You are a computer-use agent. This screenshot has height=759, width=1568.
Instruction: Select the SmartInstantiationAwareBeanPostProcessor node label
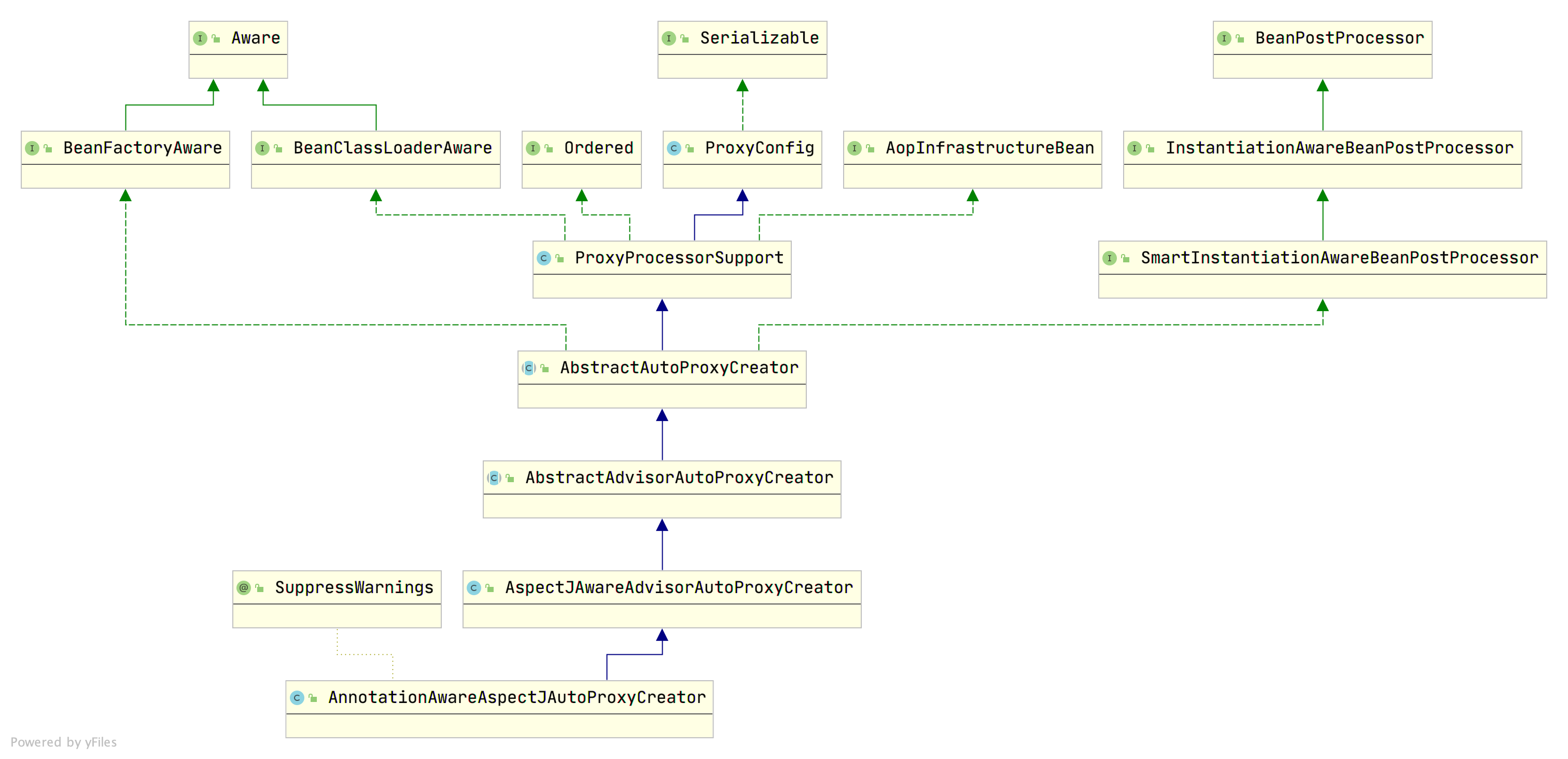pos(1339,259)
